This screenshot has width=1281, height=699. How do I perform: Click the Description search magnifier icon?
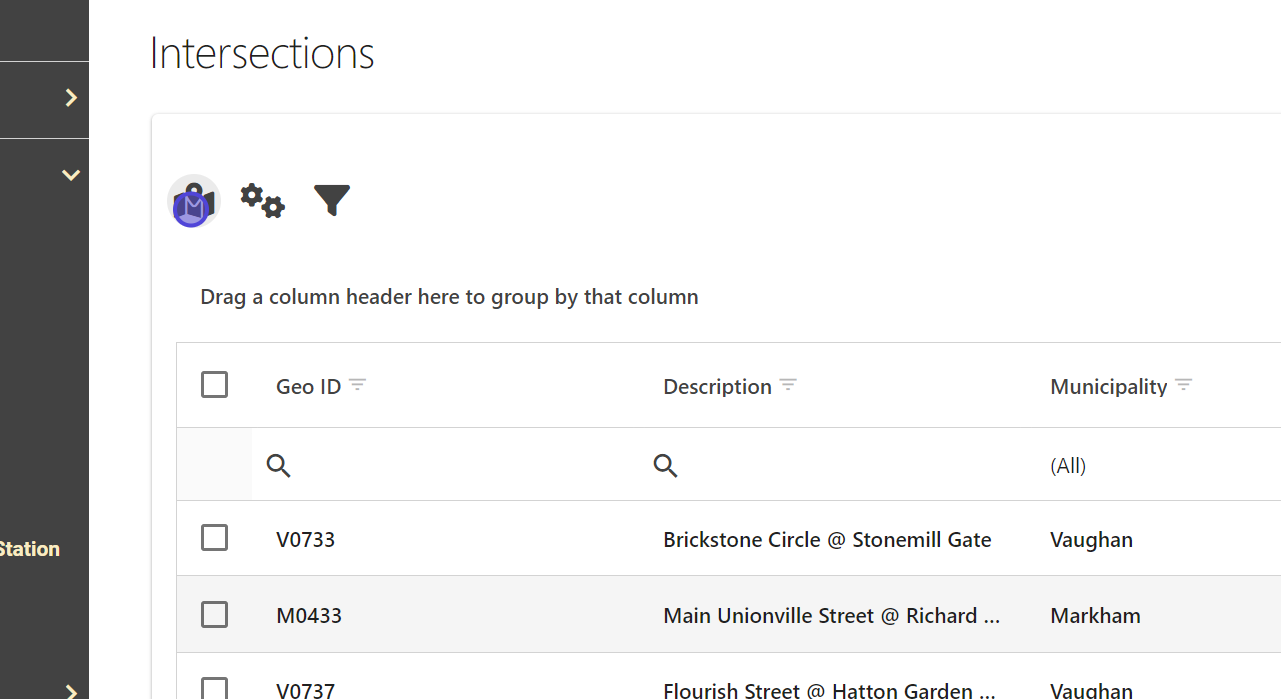(x=666, y=465)
